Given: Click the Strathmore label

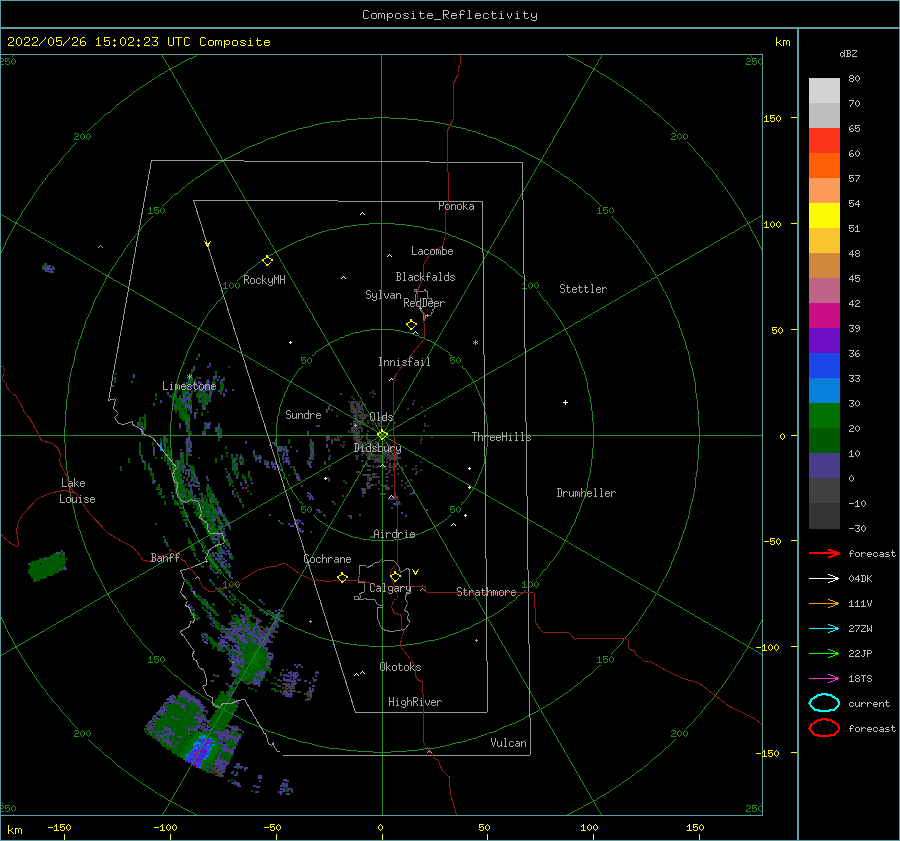Looking at the screenshot, I should click(486, 592).
